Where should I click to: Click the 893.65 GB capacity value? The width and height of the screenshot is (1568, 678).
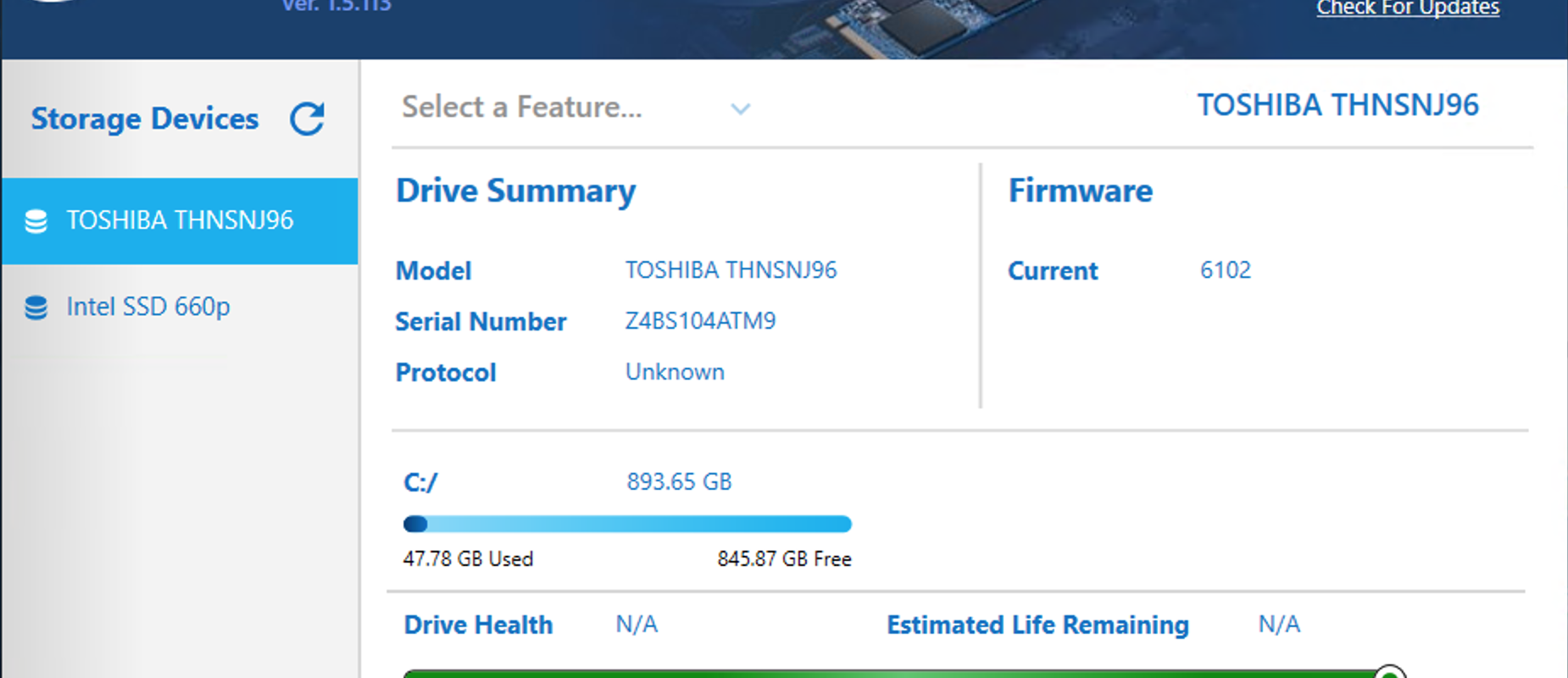(679, 482)
